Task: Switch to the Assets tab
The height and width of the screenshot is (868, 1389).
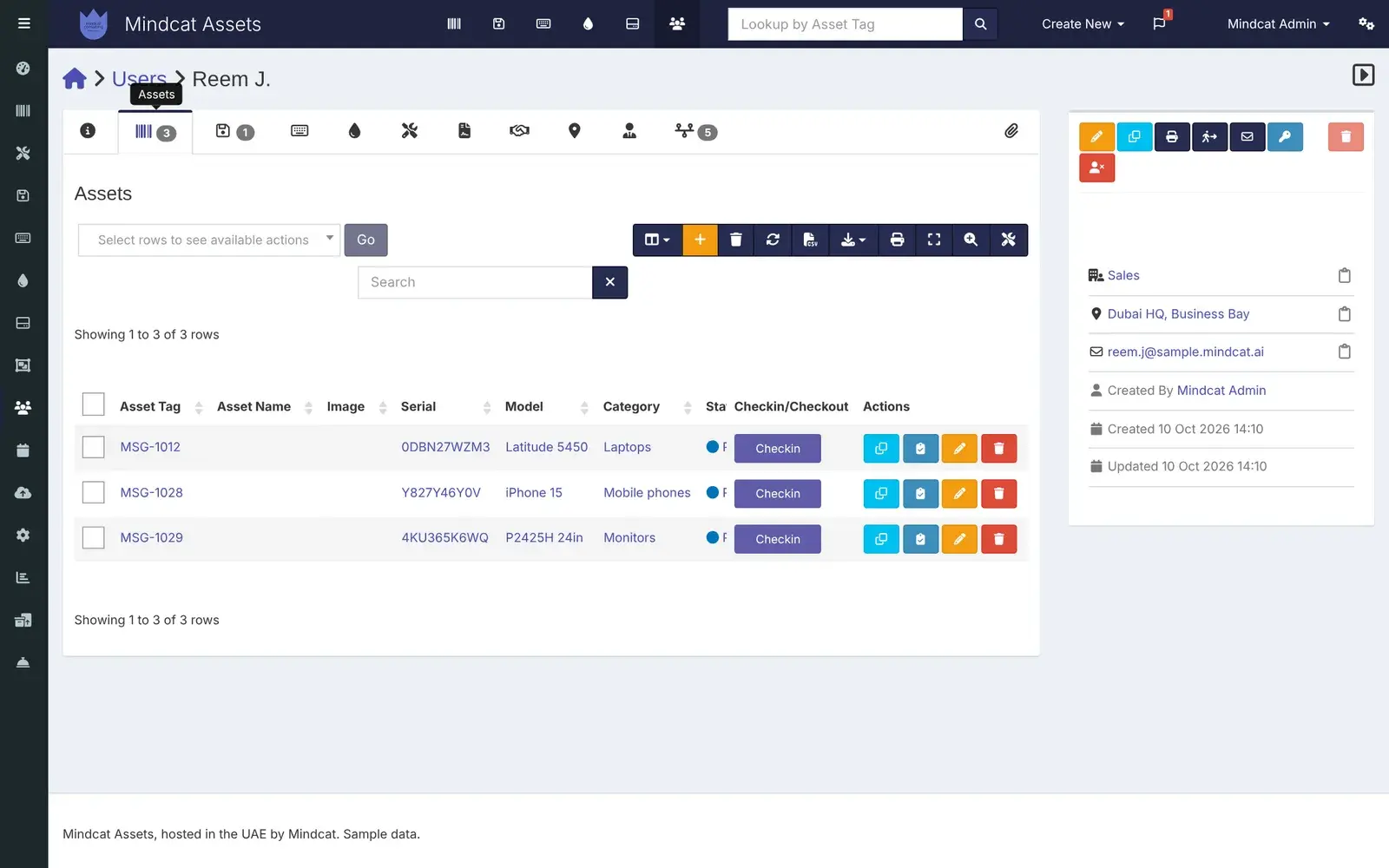Action: pos(155,132)
